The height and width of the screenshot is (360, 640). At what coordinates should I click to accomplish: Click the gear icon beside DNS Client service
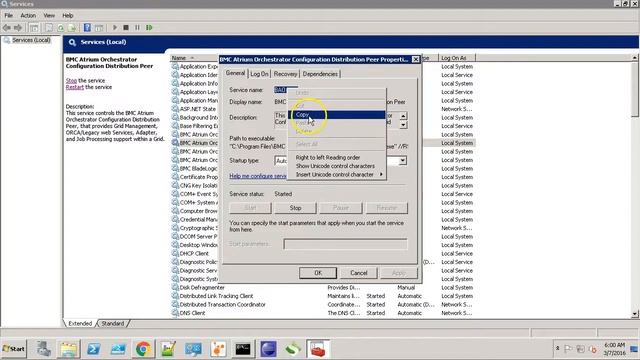point(175,313)
